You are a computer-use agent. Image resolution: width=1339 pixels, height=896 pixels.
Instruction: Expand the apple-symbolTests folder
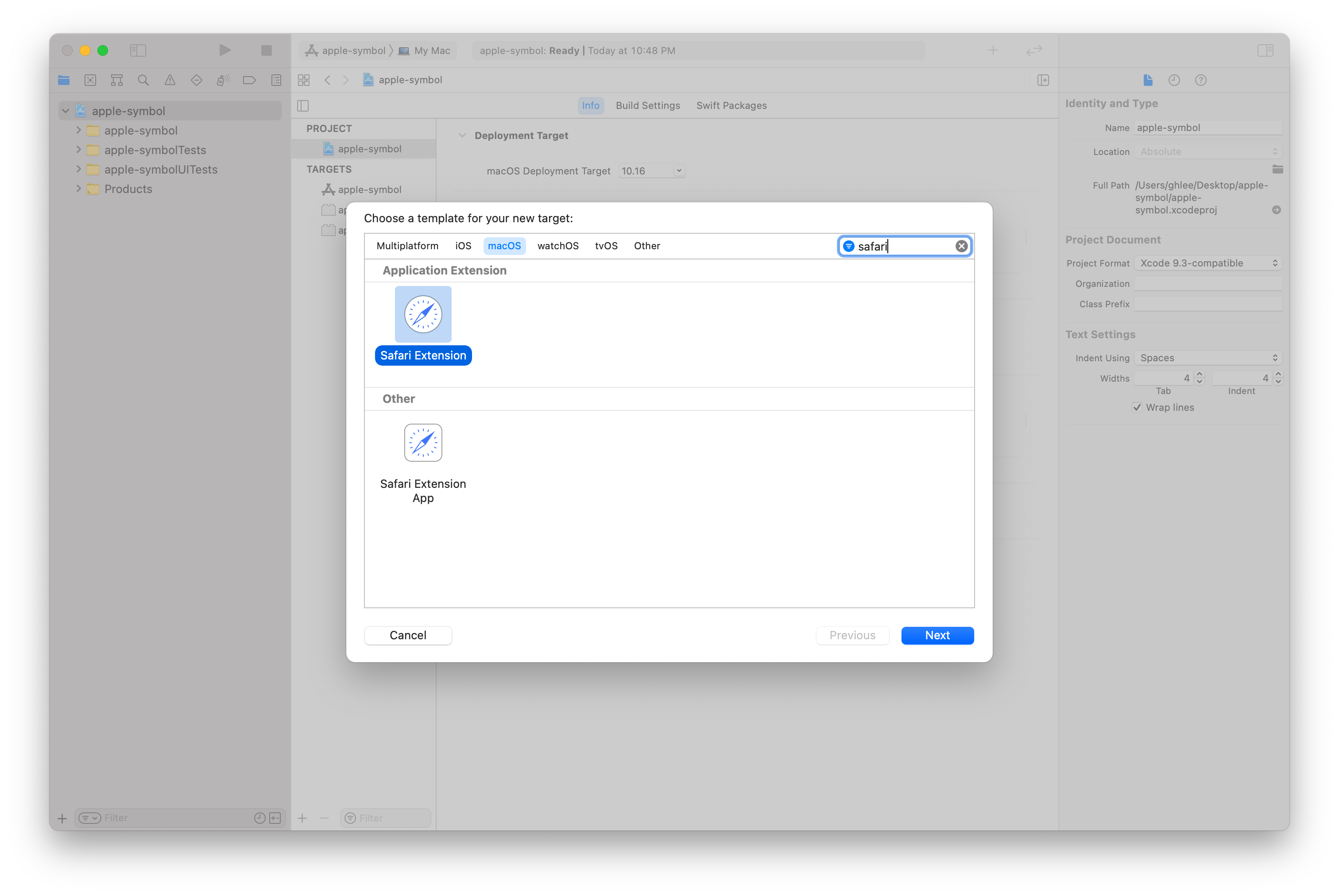pos(78,150)
